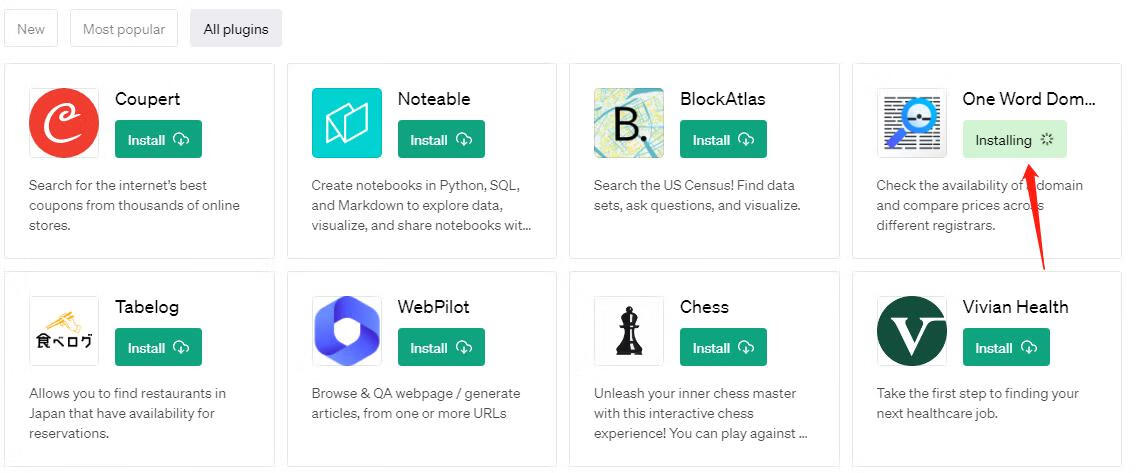Viewport: 1144px width, 473px height.
Task: Click the WebPilot purple hexagon icon
Action: click(x=347, y=331)
